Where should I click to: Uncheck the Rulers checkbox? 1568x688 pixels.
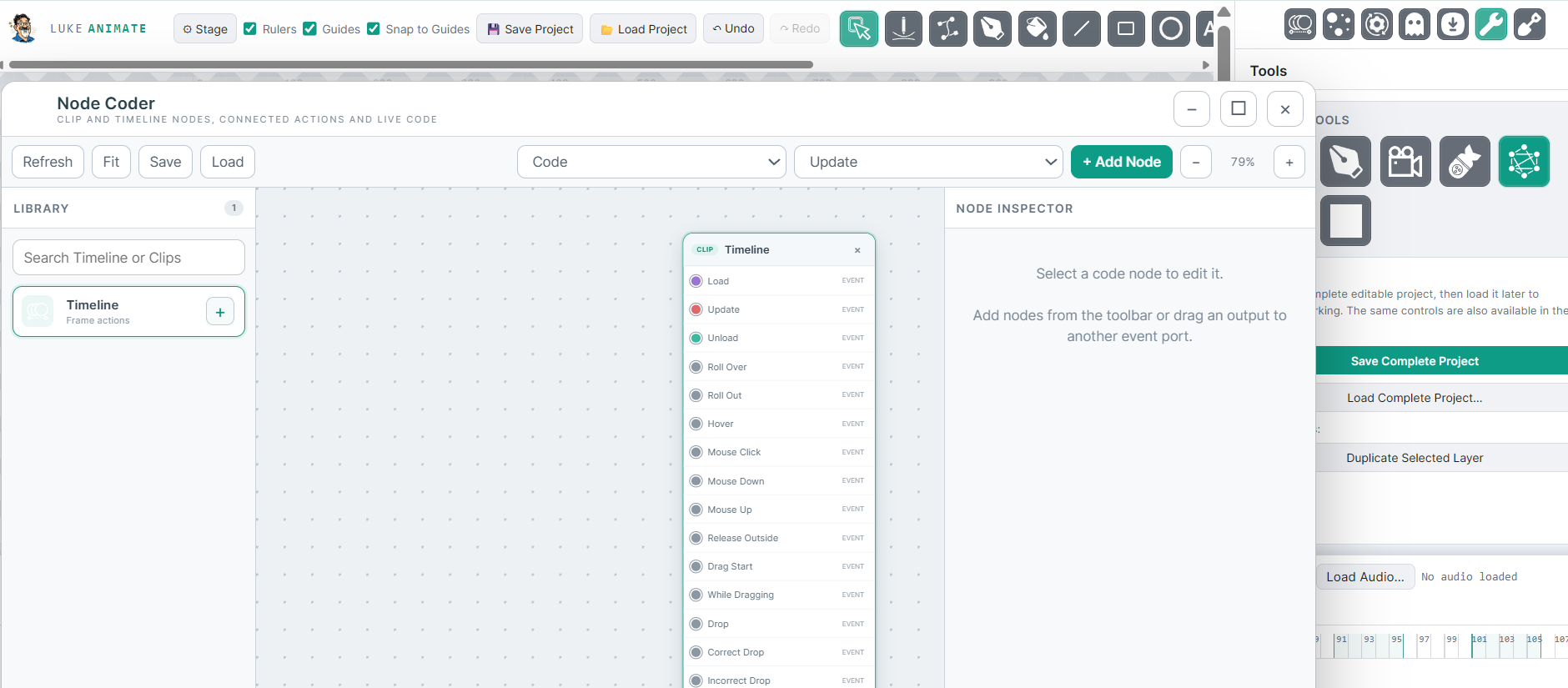(x=250, y=28)
